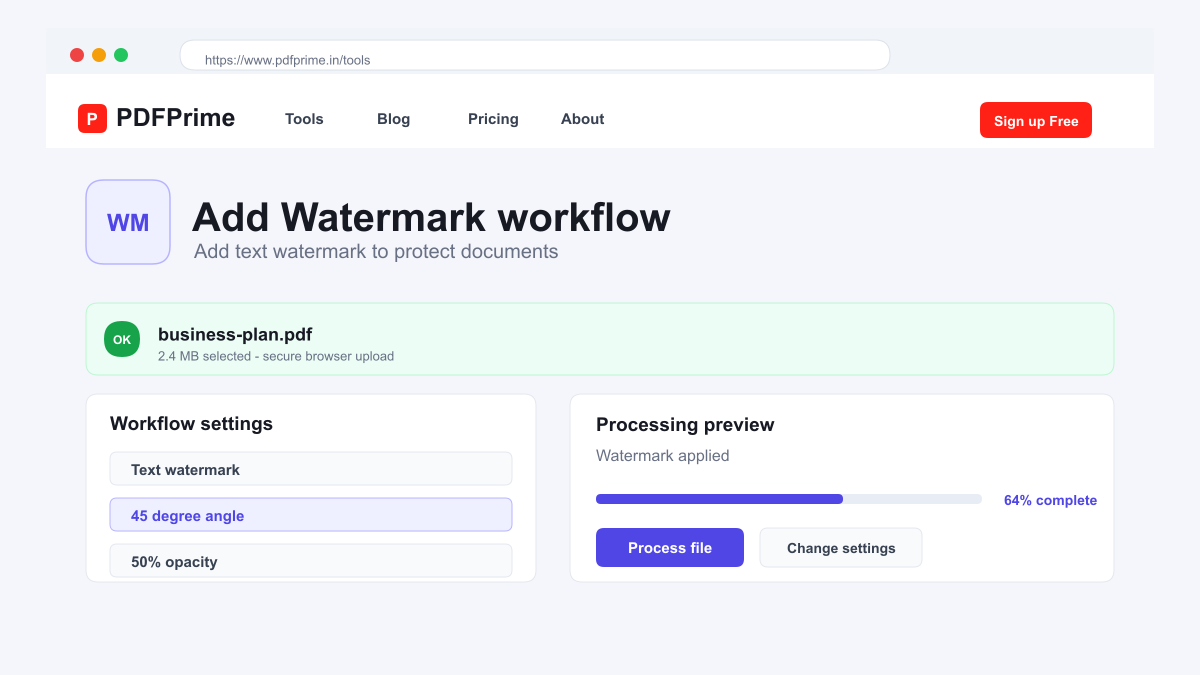Screen dimensions: 1200x675
Task: Click the PDFPrime brand name text
Action: tap(175, 118)
